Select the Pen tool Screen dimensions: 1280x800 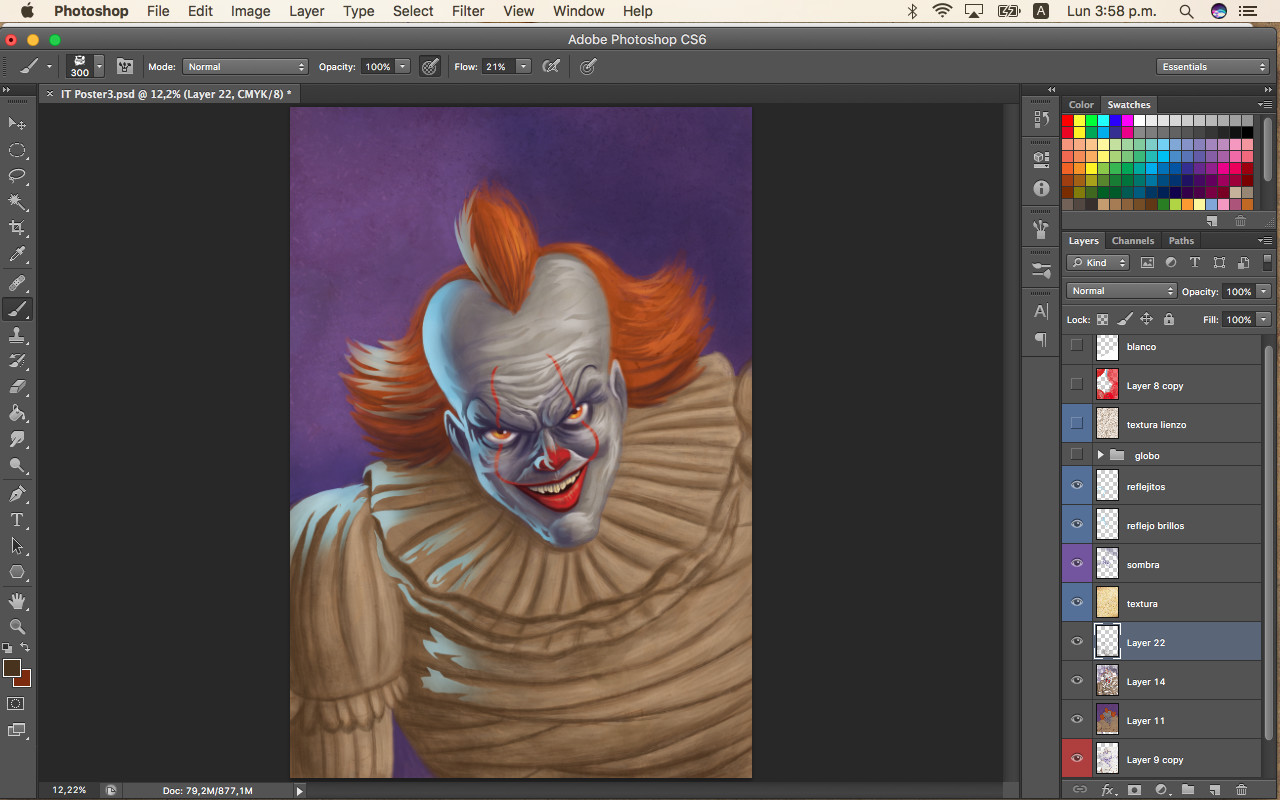click(x=17, y=494)
